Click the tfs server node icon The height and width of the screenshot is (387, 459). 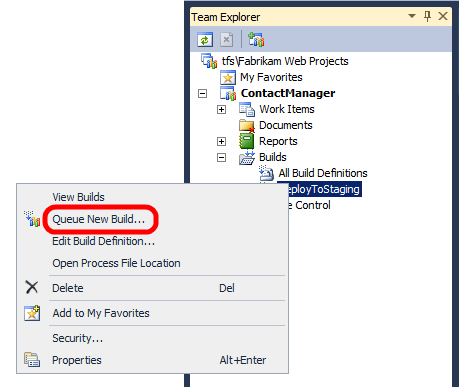point(209,61)
